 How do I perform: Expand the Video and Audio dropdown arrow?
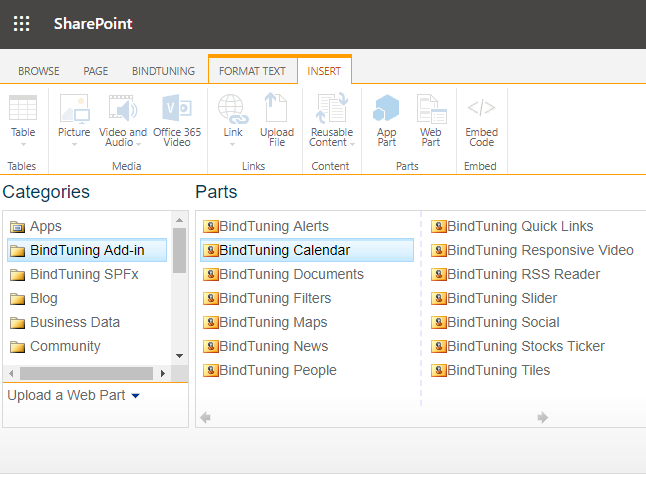[138, 144]
